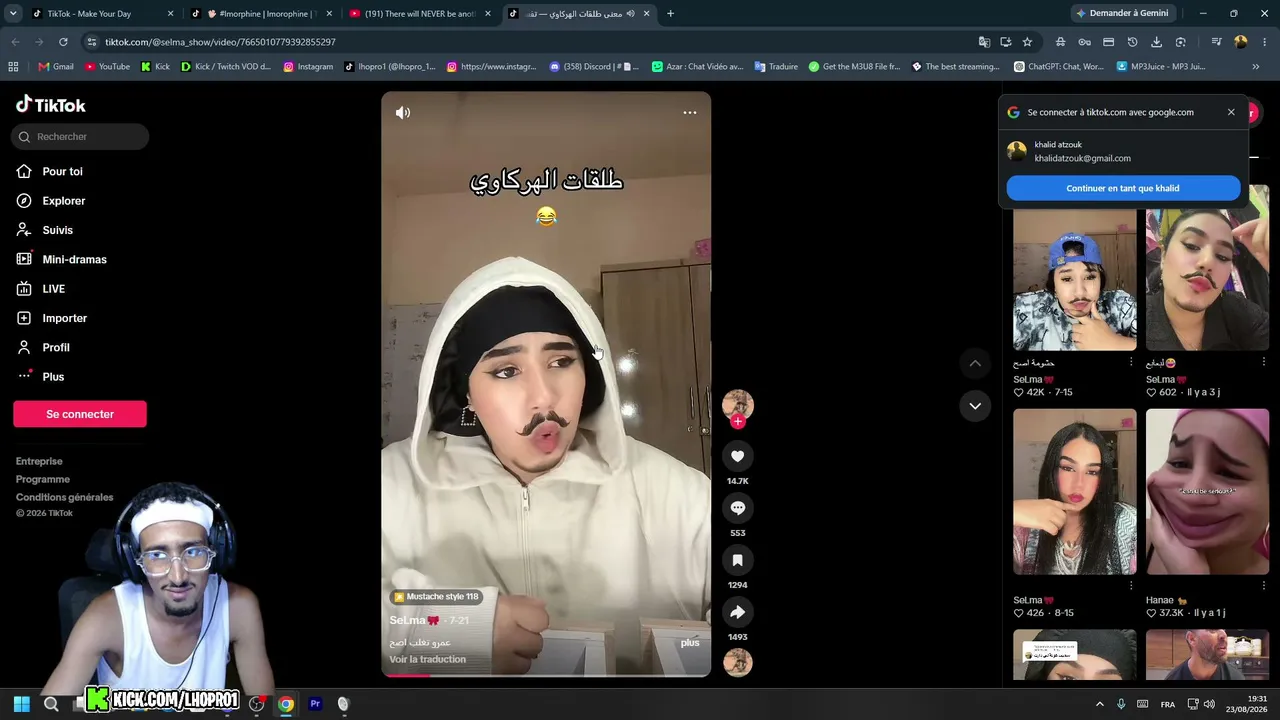
Task: Open the Chrome tab search dropdown
Action: 13,14
